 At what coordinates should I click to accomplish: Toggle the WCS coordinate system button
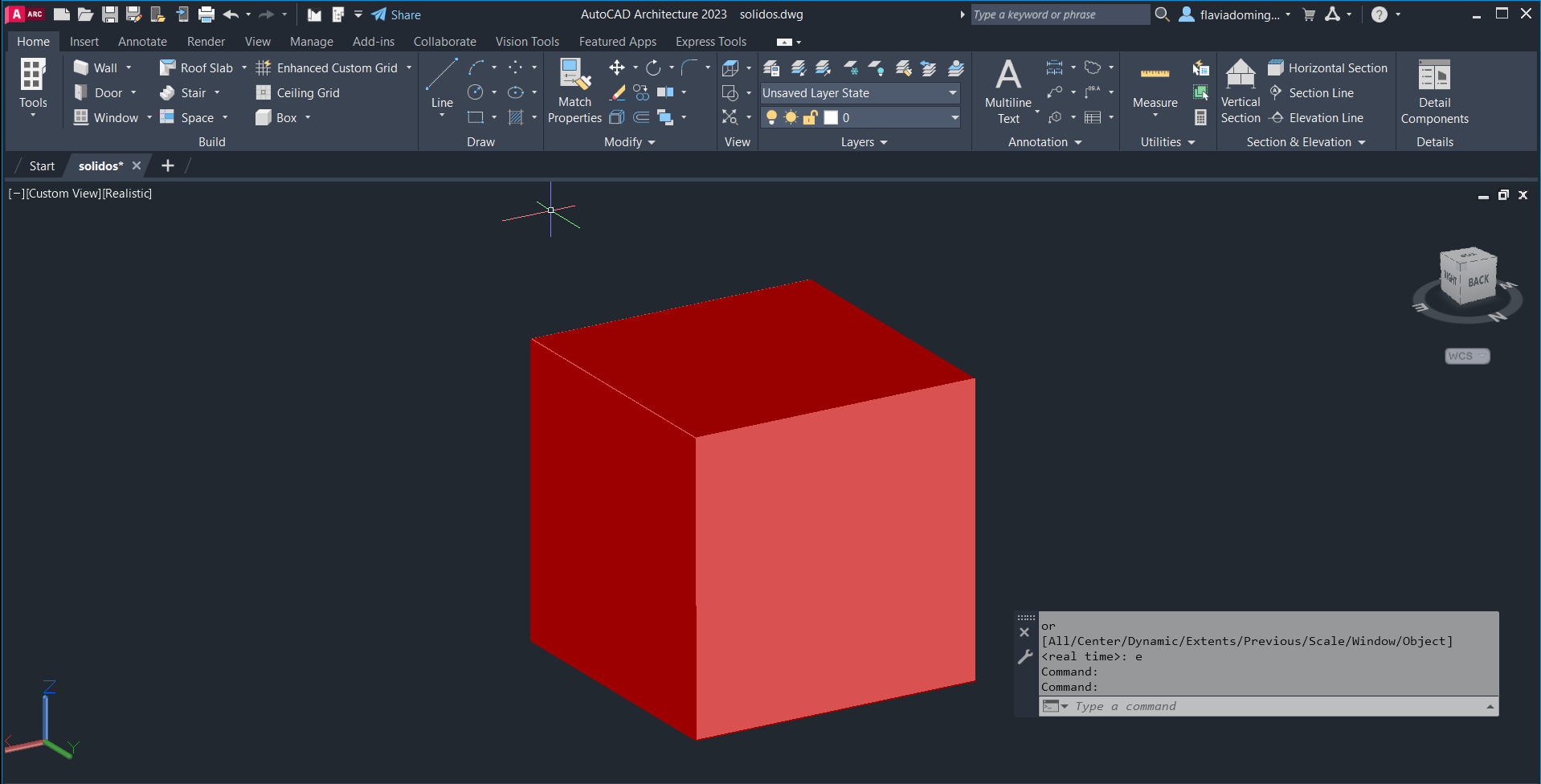[1467, 356]
